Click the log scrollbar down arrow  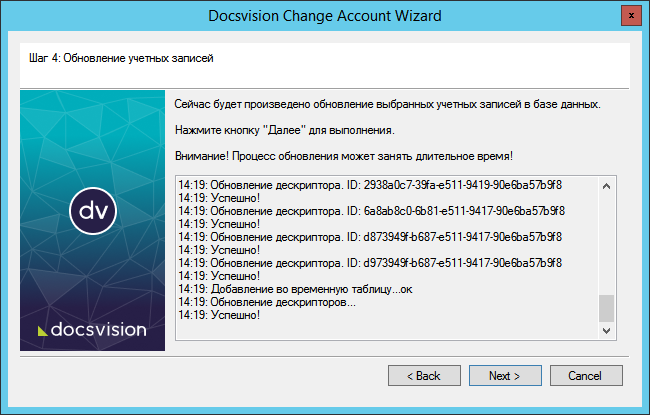(606, 332)
